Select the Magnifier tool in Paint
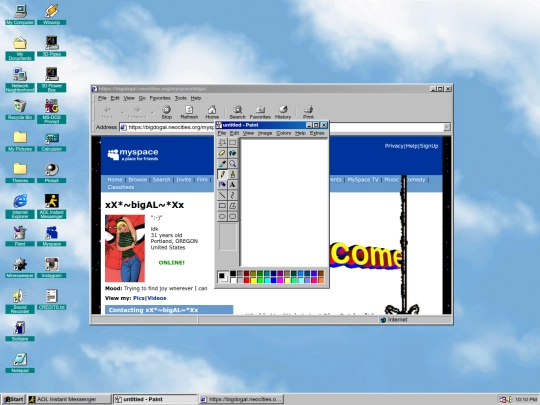The width and height of the screenshot is (540, 405). 233,164
